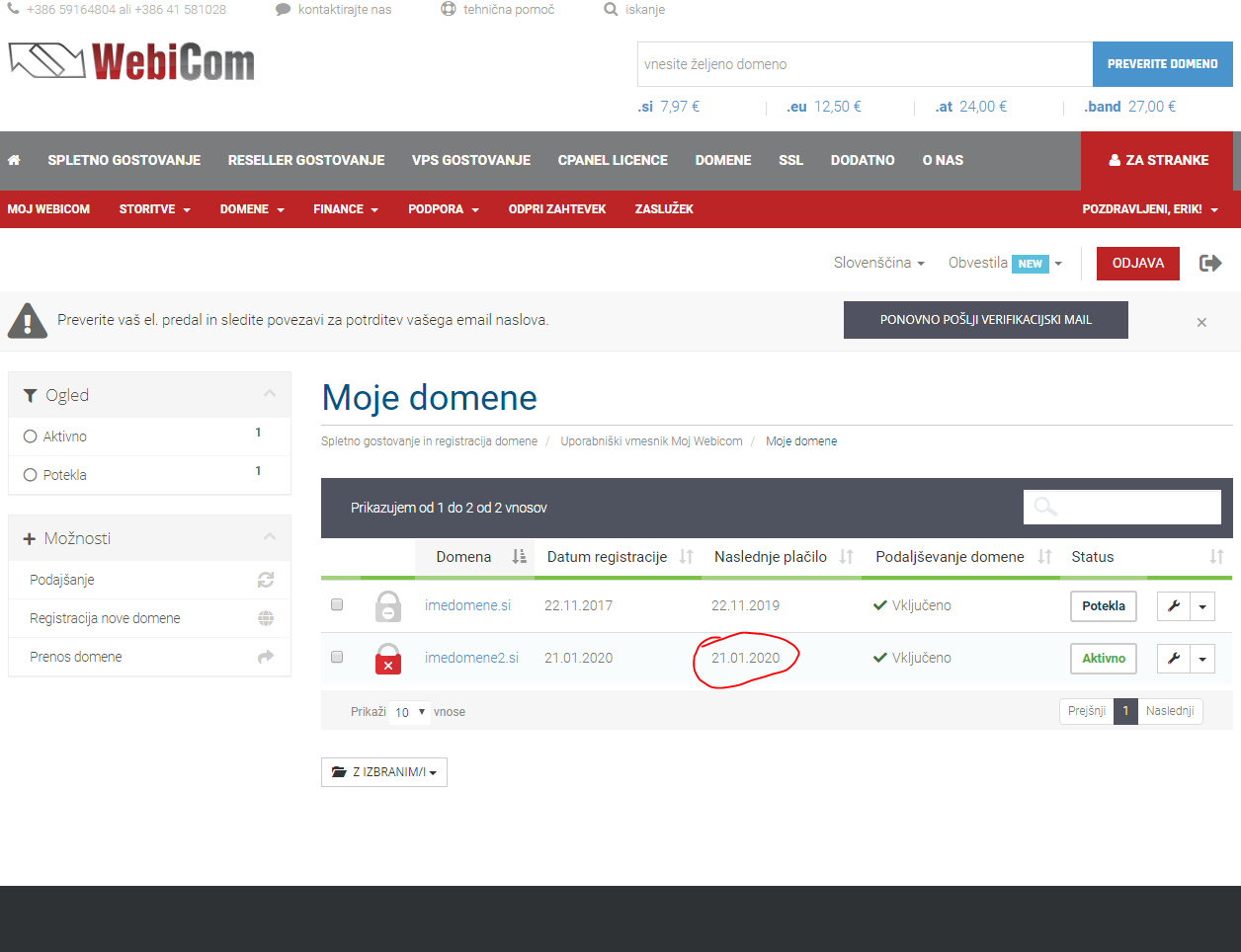1241x952 pixels.
Task: Collapse the Možnosti panel chevron
Action: pyautogui.click(x=270, y=537)
